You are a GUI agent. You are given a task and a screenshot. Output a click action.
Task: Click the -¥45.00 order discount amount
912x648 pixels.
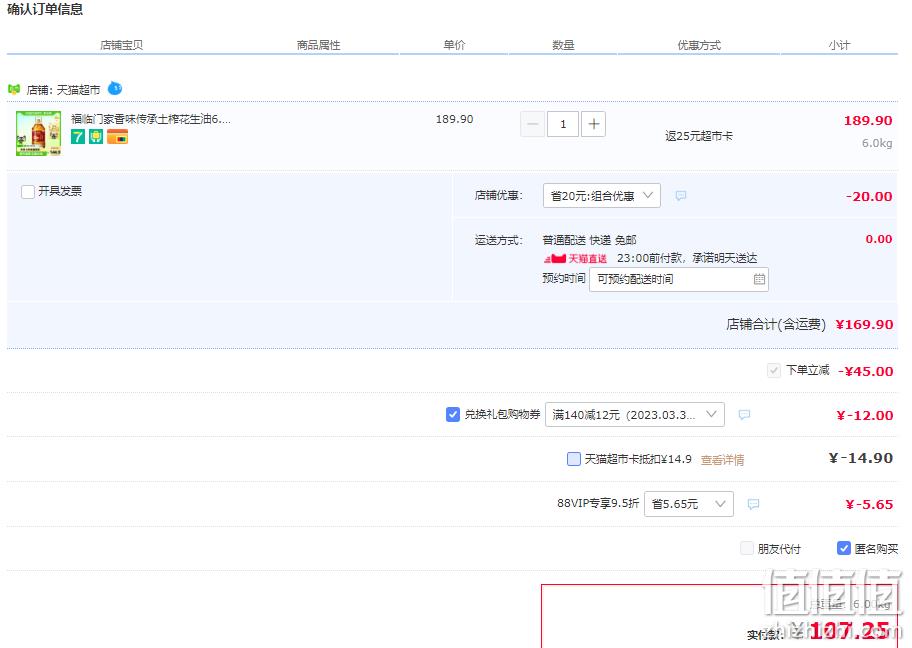(x=865, y=371)
